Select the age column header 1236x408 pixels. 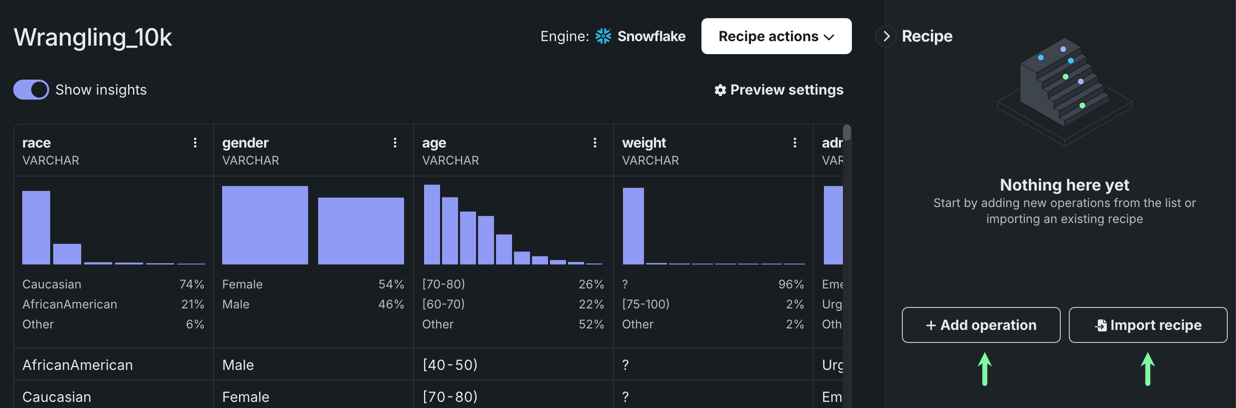pos(434,143)
